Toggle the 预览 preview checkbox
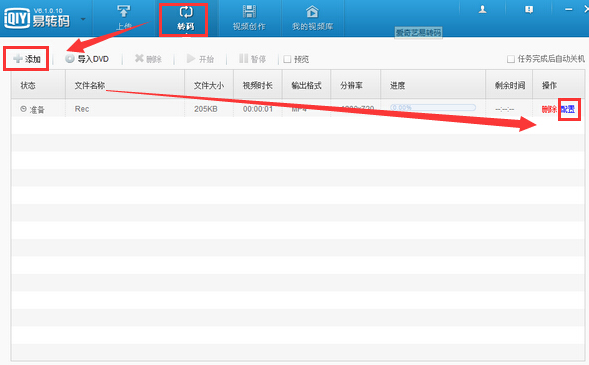This screenshot has height=365, width=589. pyautogui.click(x=287, y=59)
